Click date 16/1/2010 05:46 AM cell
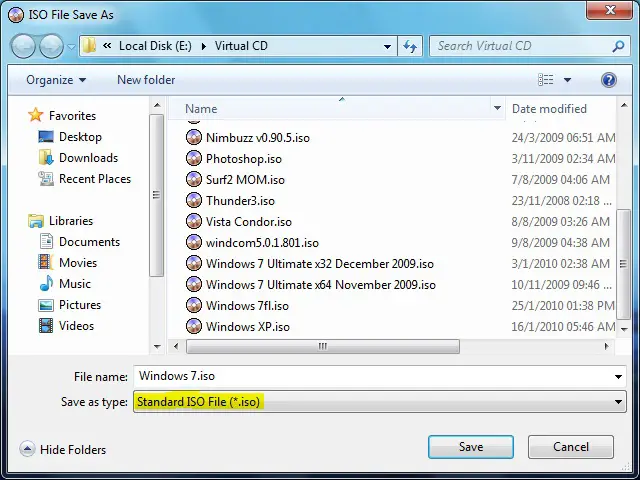Image resolution: width=640 pixels, height=480 pixels. (x=563, y=327)
